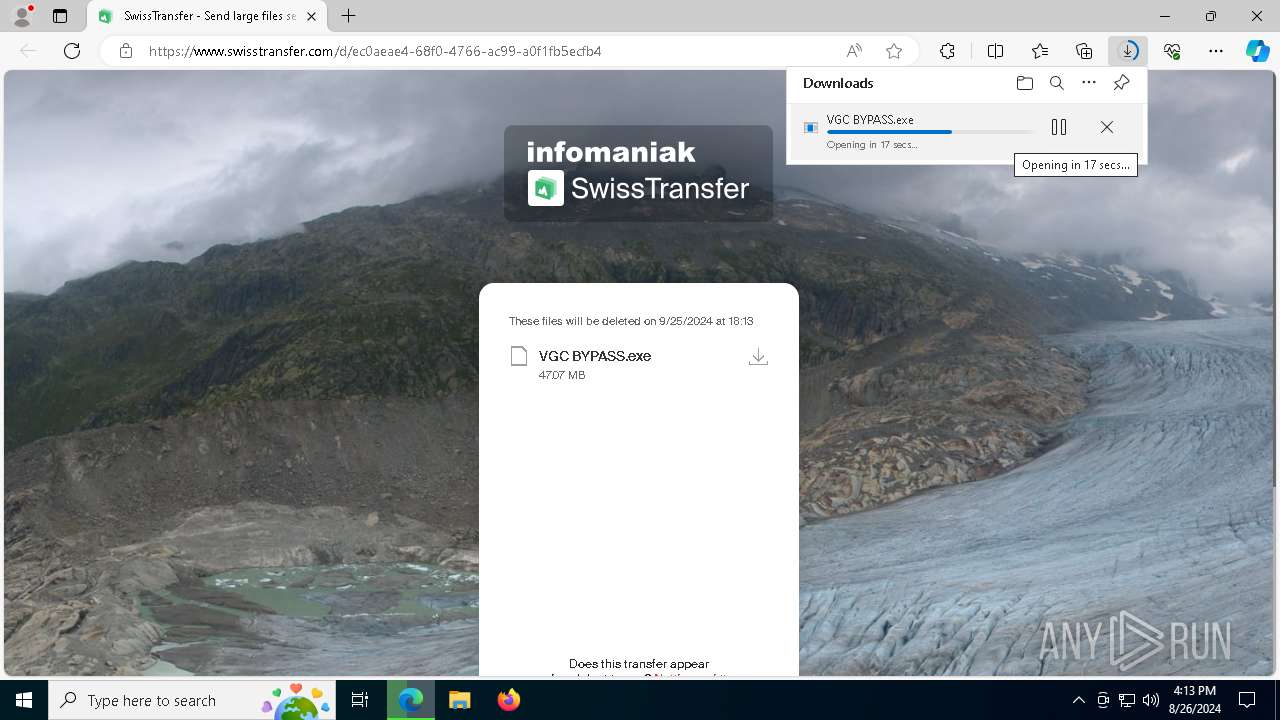Viewport: 1280px width, 720px height.
Task: Toggle the Downloads toolbar button
Action: (1128, 51)
